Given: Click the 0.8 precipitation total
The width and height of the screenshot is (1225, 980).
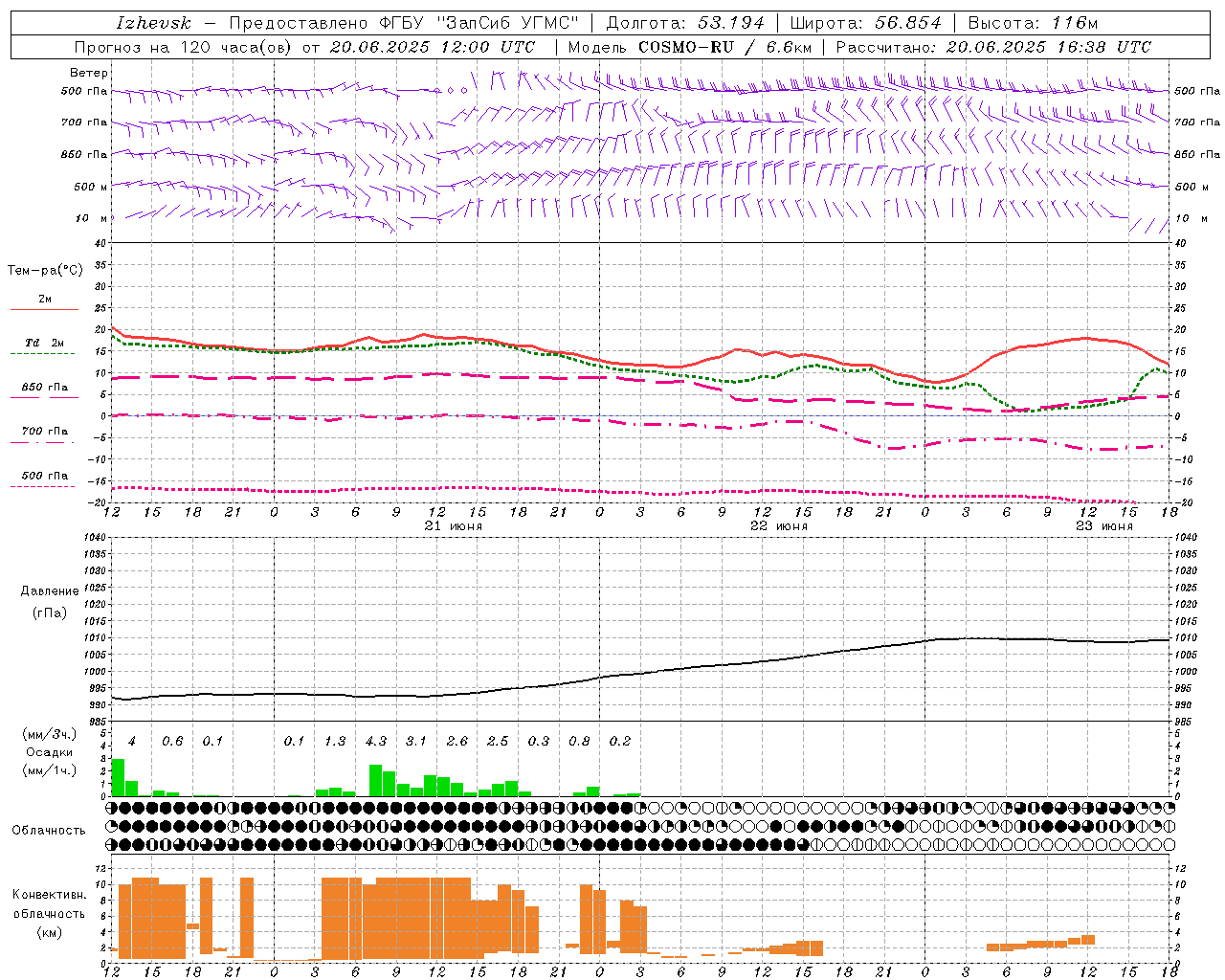Looking at the screenshot, I should [x=579, y=741].
